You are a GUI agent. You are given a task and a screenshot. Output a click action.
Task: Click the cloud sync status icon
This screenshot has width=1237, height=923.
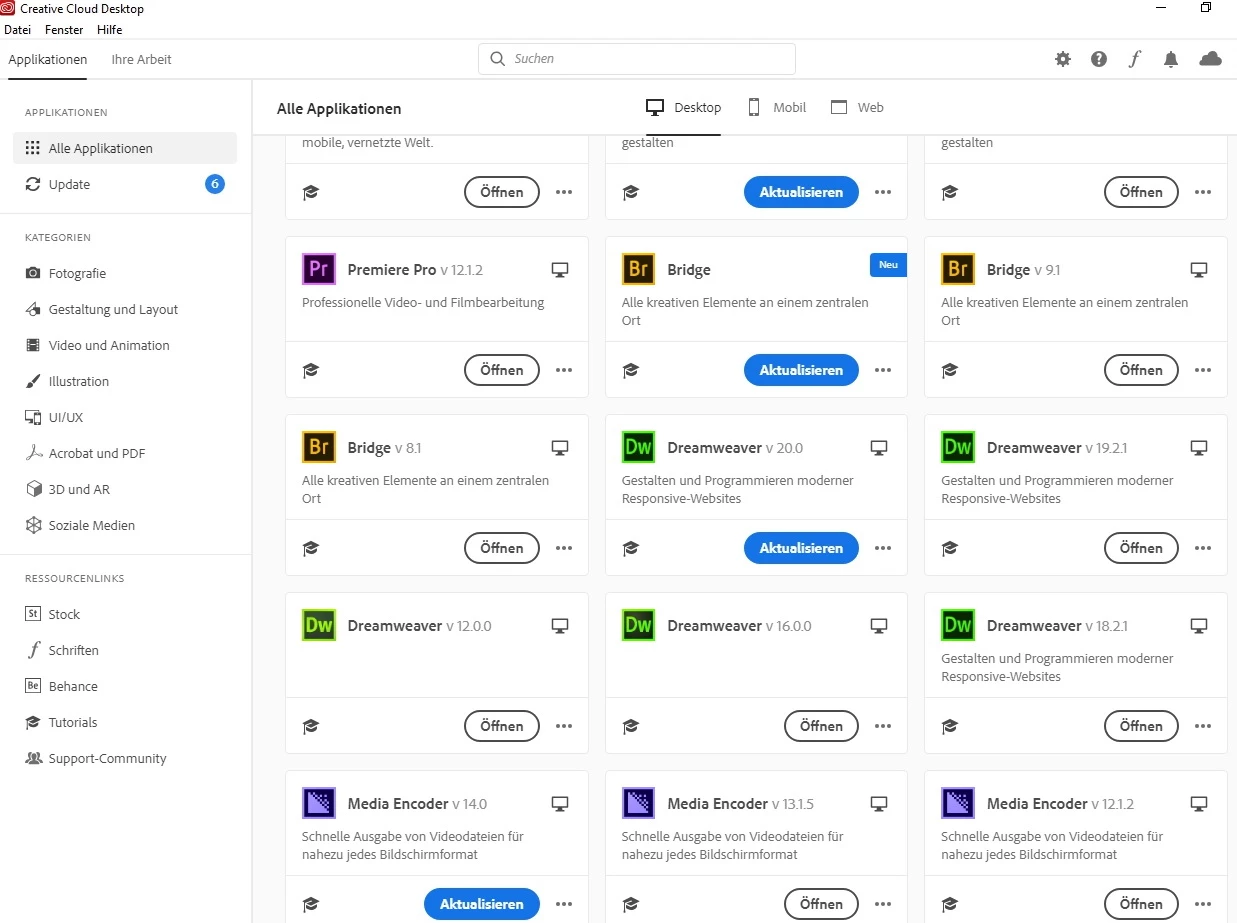pos(1210,59)
